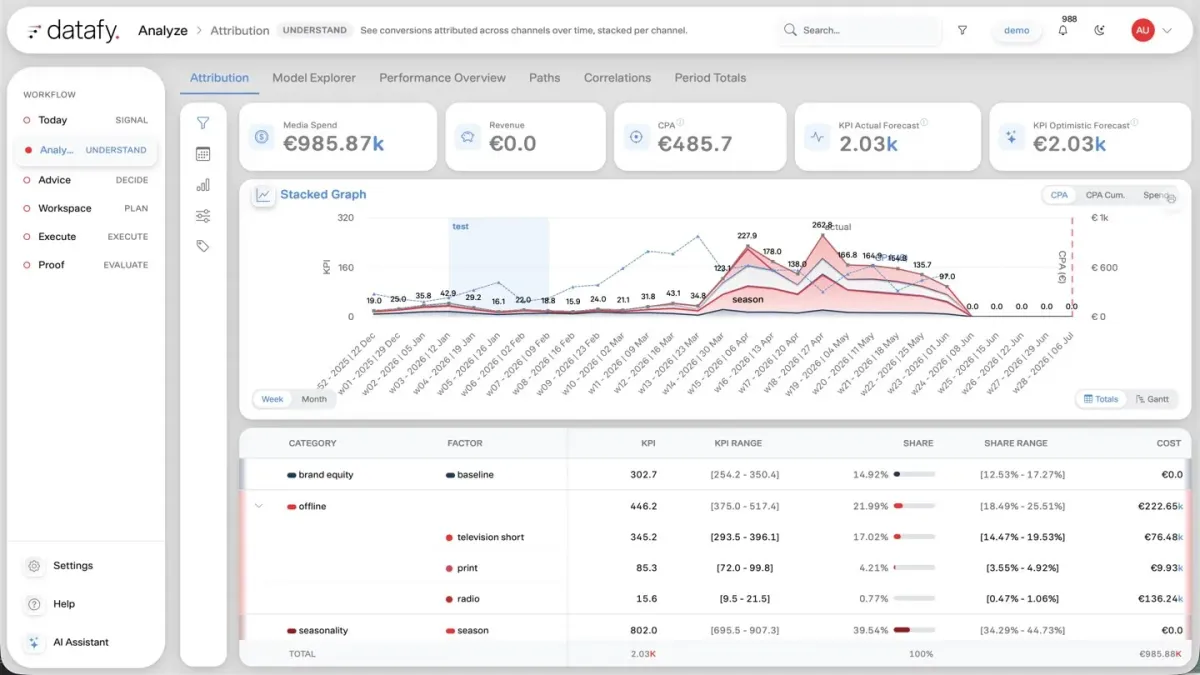Viewport: 1200px width, 675px height.
Task: Switch time granularity to Month
Action: pos(314,399)
